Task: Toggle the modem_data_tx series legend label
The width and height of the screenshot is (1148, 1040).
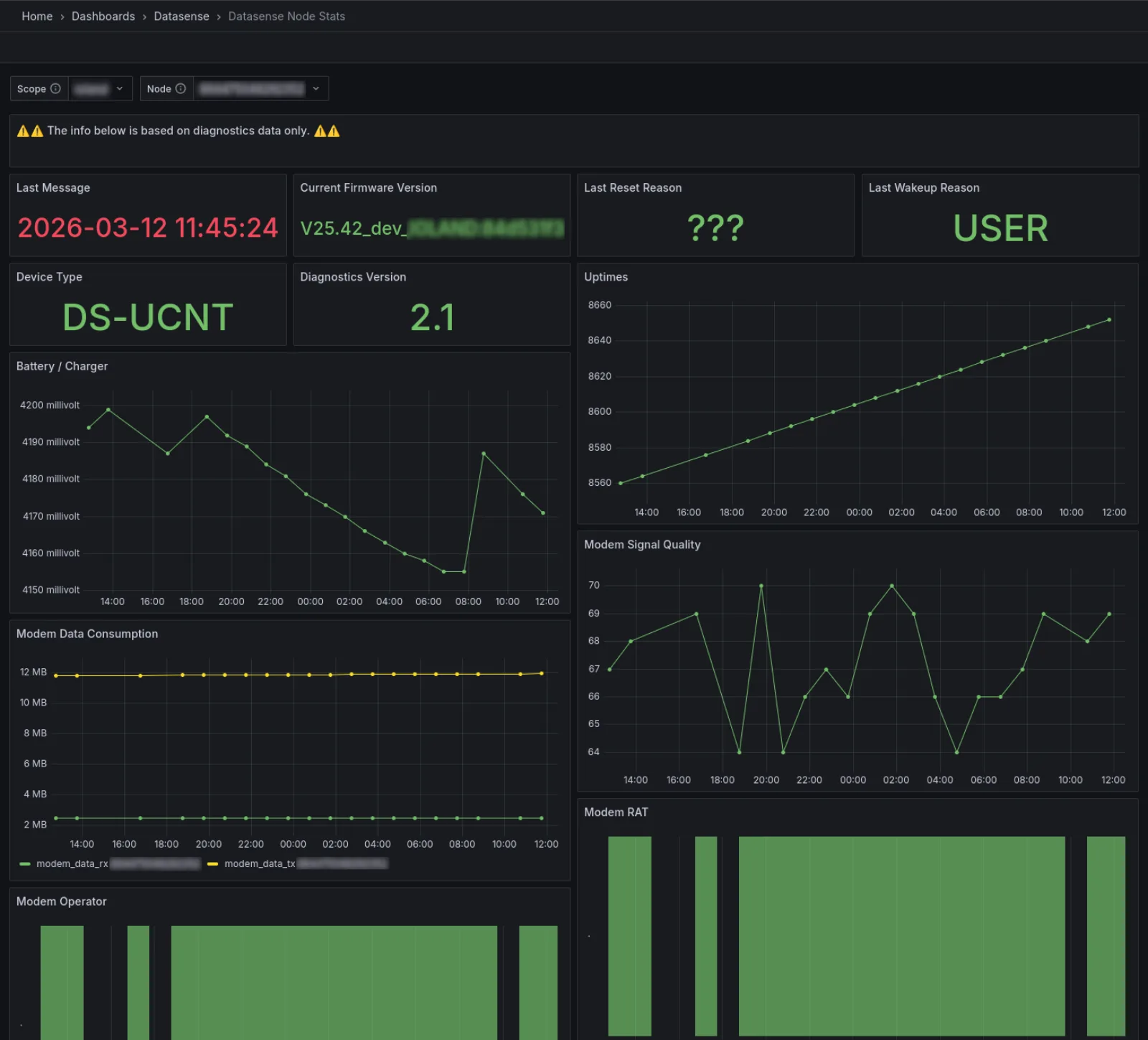Action: [x=306, y=863]
